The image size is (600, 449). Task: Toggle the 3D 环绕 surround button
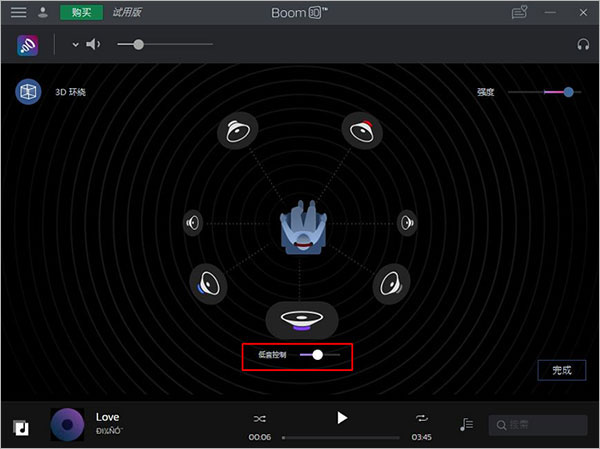28,92
